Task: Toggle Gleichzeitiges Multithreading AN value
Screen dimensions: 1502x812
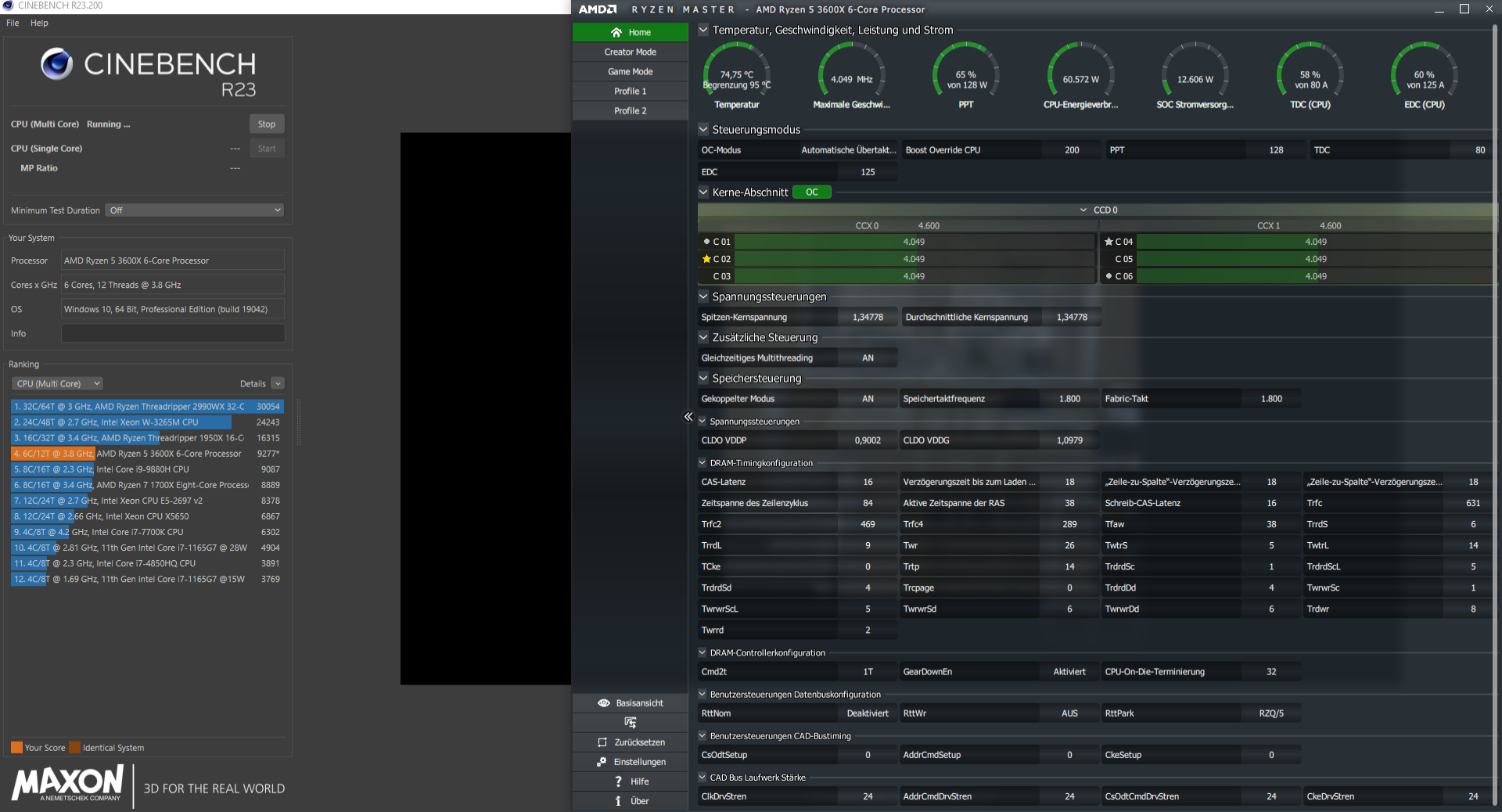Action: coord(868,358)
